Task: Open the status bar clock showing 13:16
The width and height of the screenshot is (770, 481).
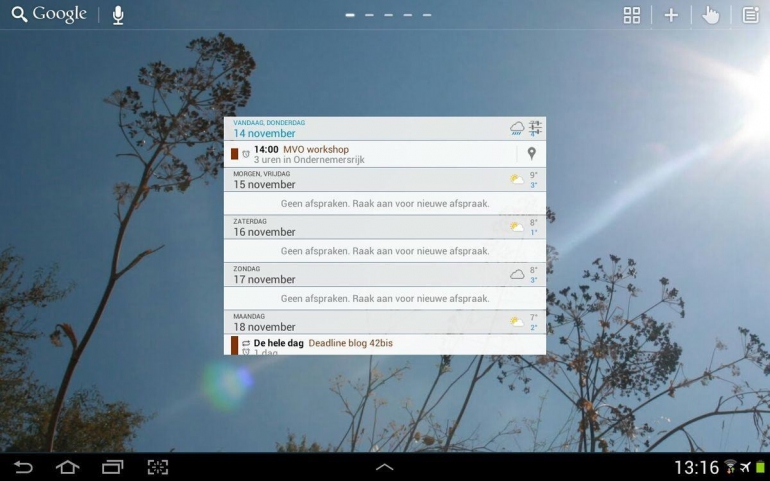Action: [696, 467]
